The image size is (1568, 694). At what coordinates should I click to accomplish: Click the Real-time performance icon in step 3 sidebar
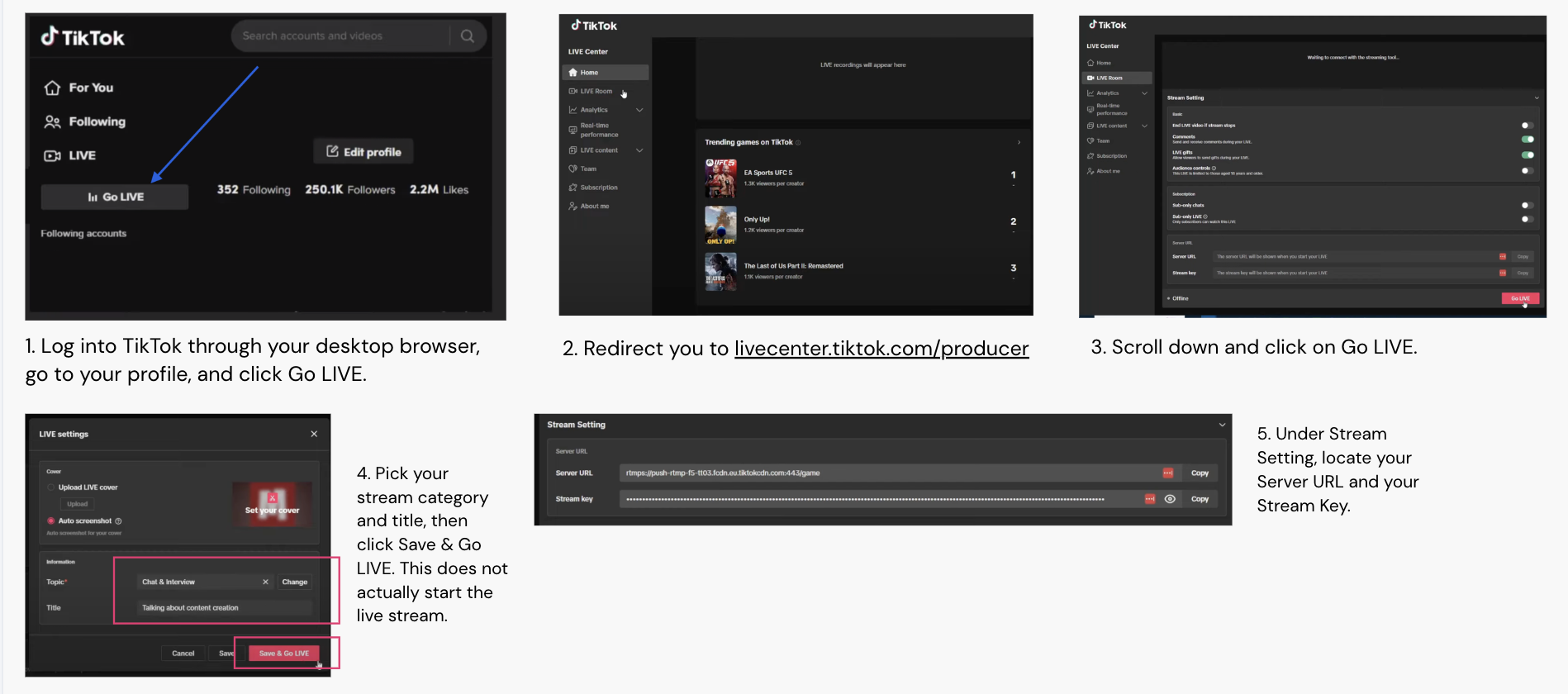1090,109
